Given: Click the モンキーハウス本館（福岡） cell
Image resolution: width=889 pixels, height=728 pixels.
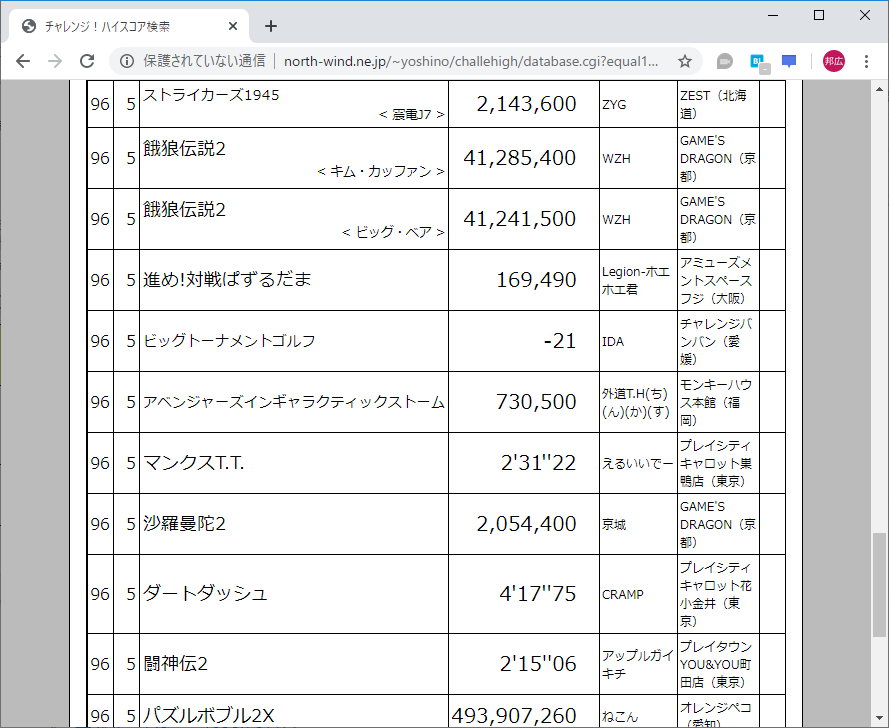Looking at the screenshot, I should [718, 403].
